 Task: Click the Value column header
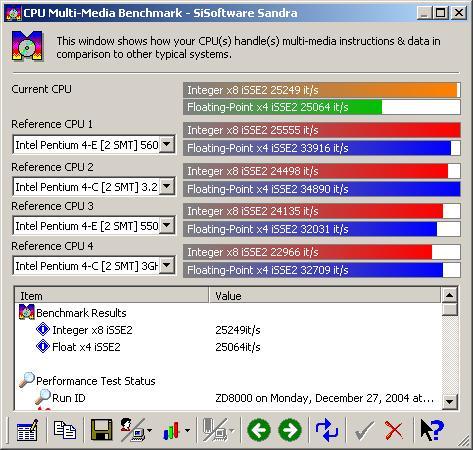(325, 296)
